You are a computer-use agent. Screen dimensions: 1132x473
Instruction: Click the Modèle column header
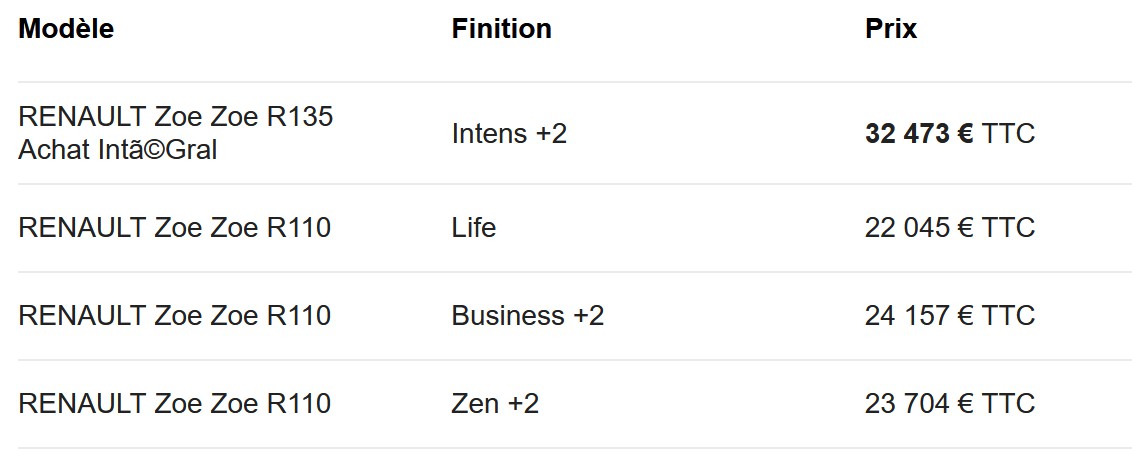pos(66,29)
